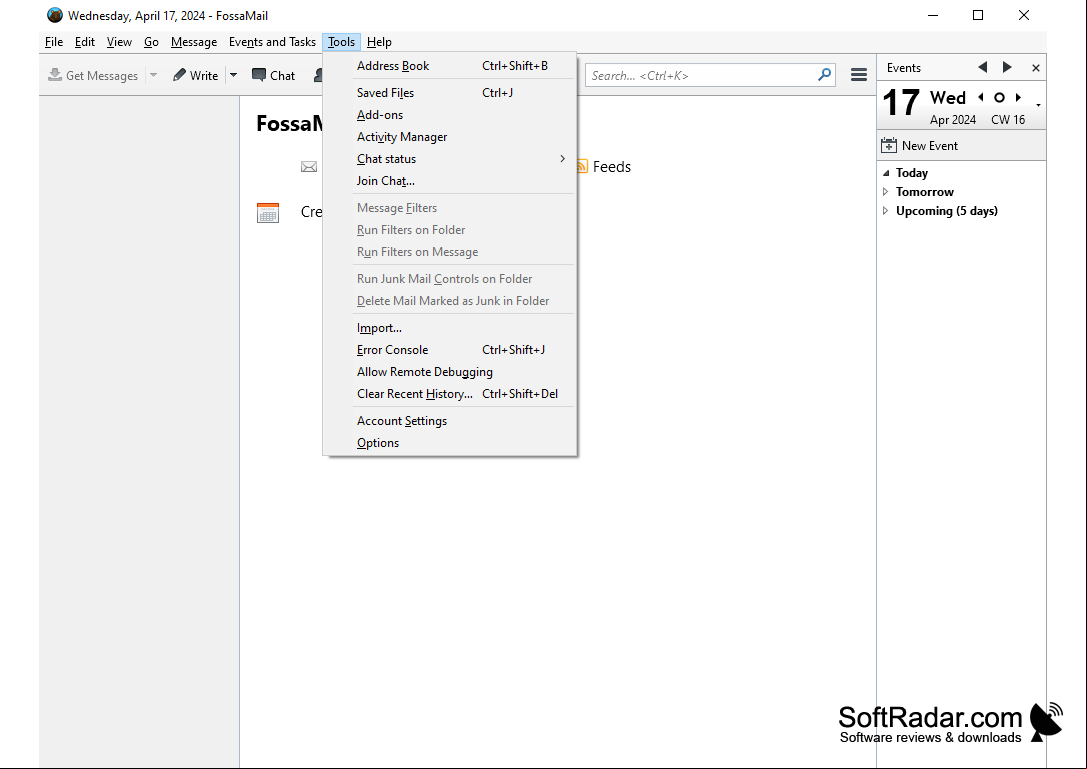
Task: Click the Feeds link
Action: click(x=611, y=166)
